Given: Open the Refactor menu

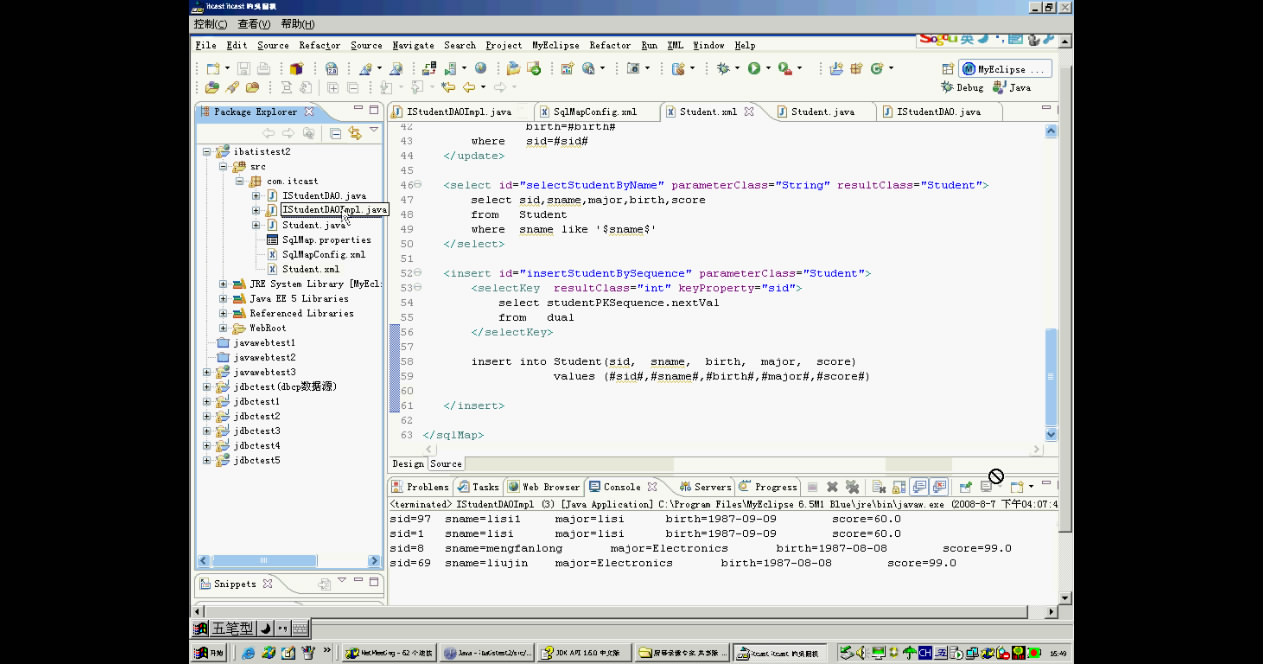Looking at the screenshot, I should (319, 45).
